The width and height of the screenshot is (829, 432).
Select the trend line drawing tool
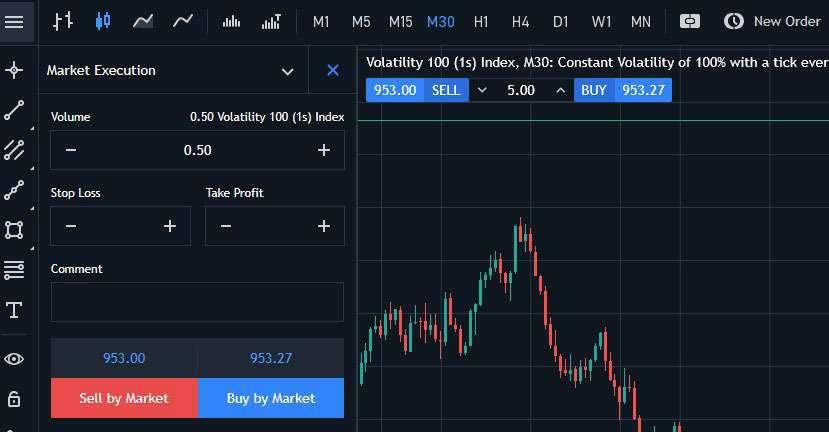click(x=14, y=110)
